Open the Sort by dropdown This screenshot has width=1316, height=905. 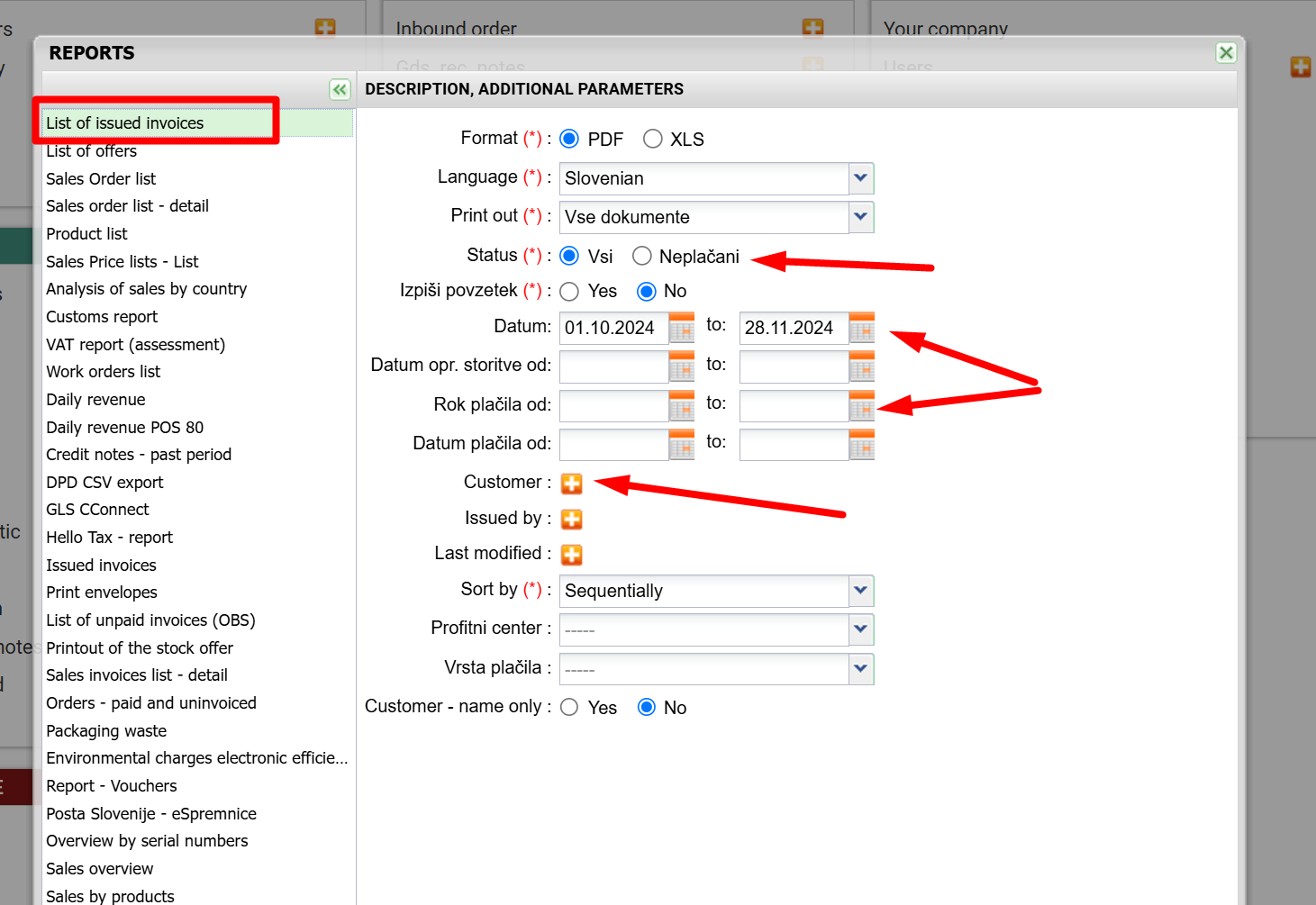pos(861,591)
